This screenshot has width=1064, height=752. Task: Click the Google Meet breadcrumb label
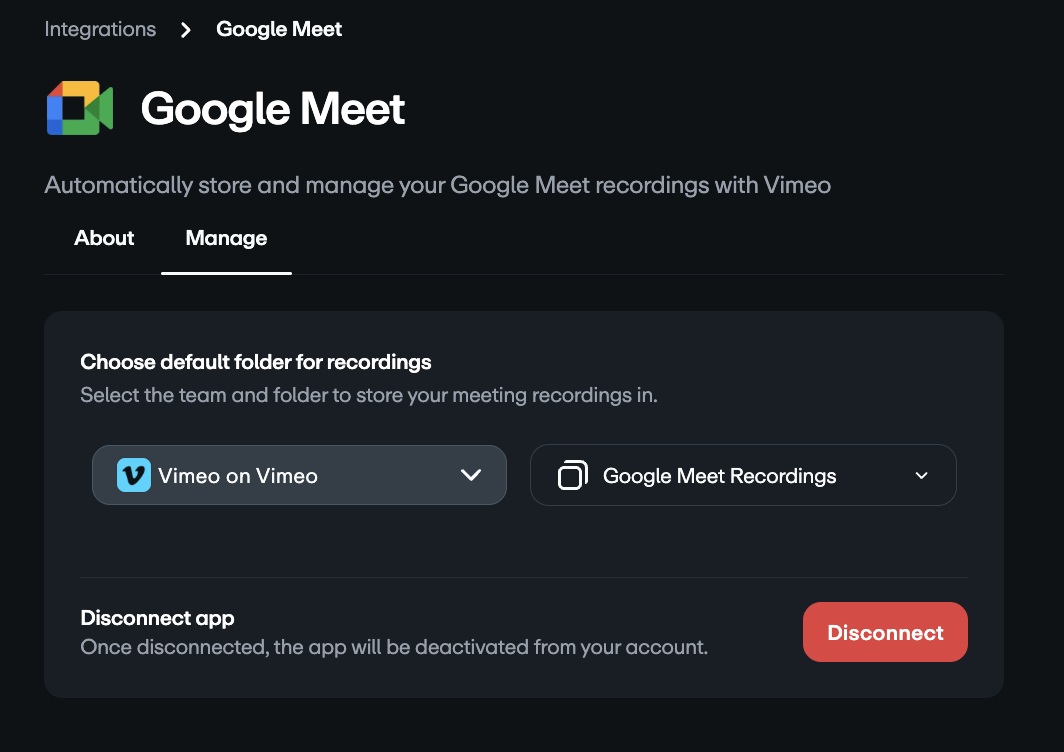279,29
